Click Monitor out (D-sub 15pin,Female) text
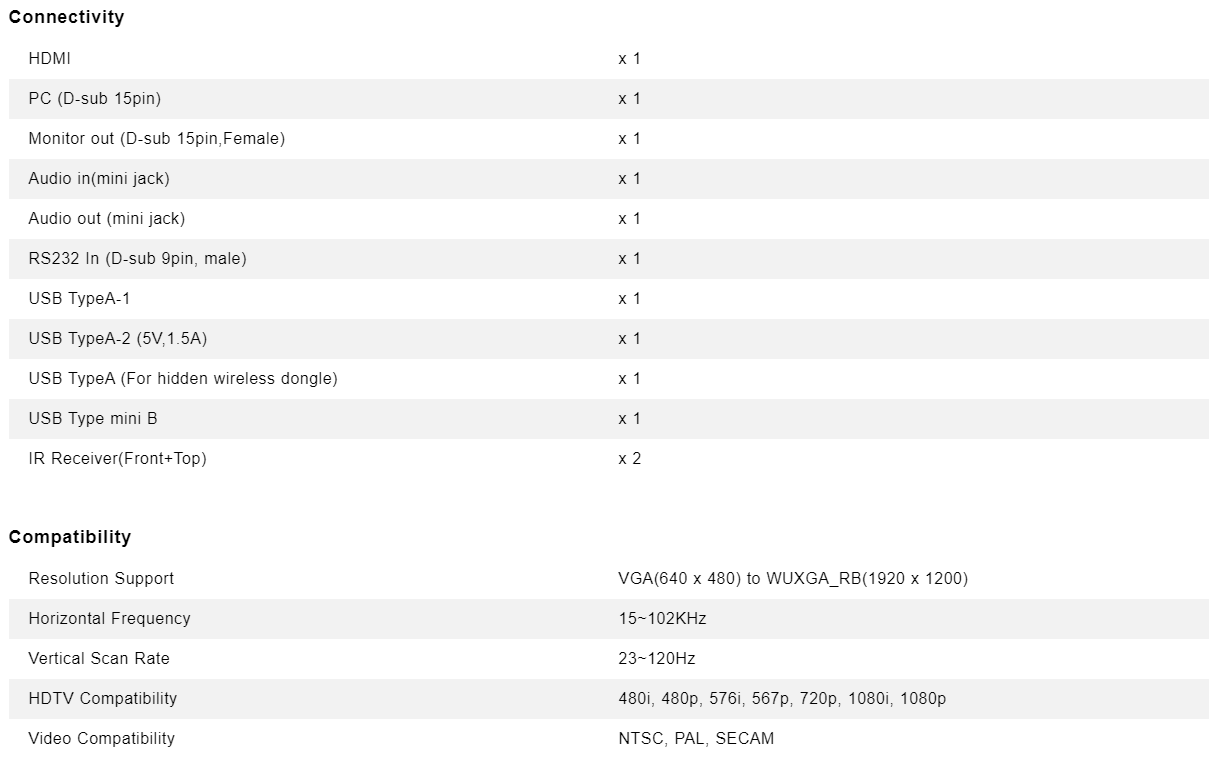Viewport: 1212px width, 760px height. [x=157, y=139]
